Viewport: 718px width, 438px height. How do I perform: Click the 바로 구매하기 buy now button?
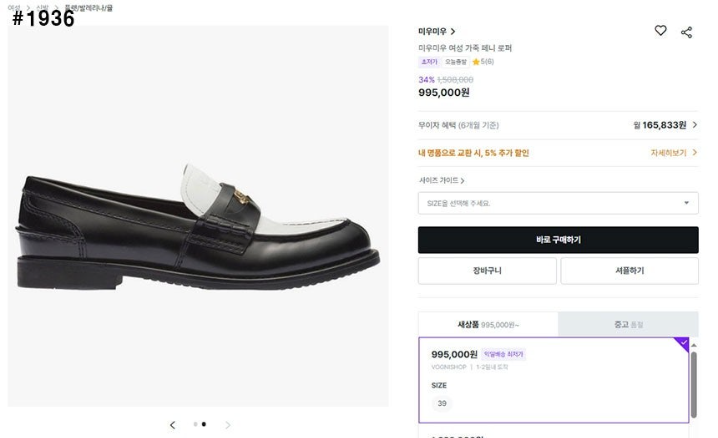(x=558, y=240)
